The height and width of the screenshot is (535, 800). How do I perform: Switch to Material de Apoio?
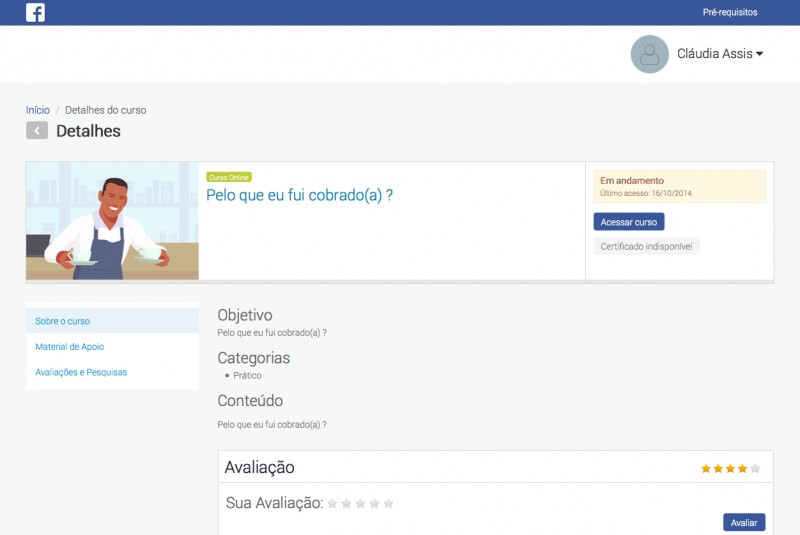click(70, 347)
